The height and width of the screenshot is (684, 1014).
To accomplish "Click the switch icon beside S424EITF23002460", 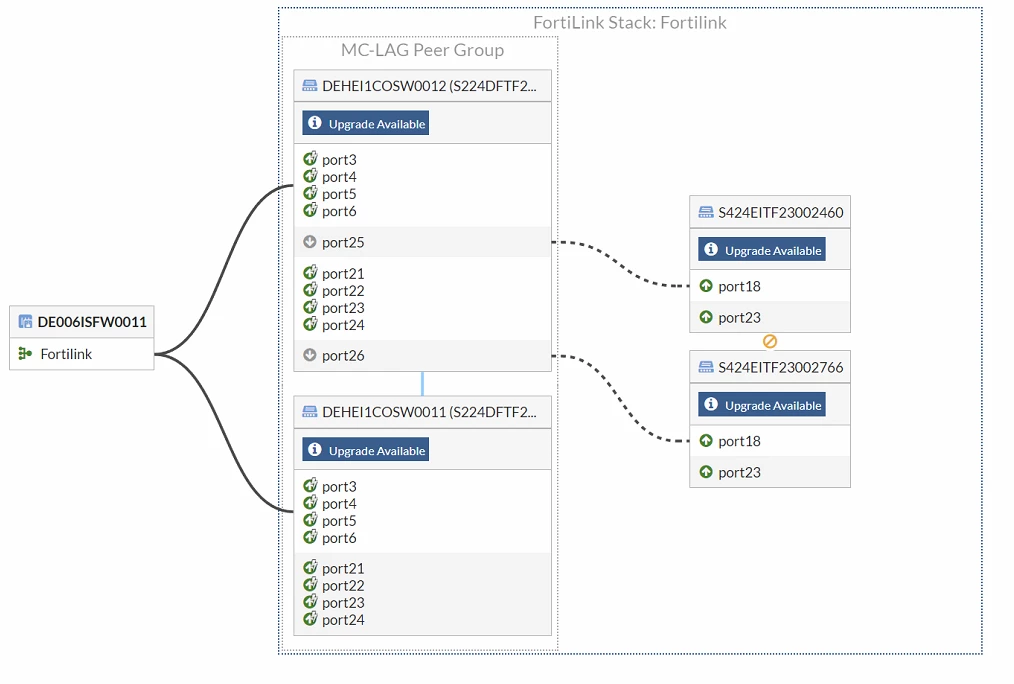I will click(x=706, y=212).
